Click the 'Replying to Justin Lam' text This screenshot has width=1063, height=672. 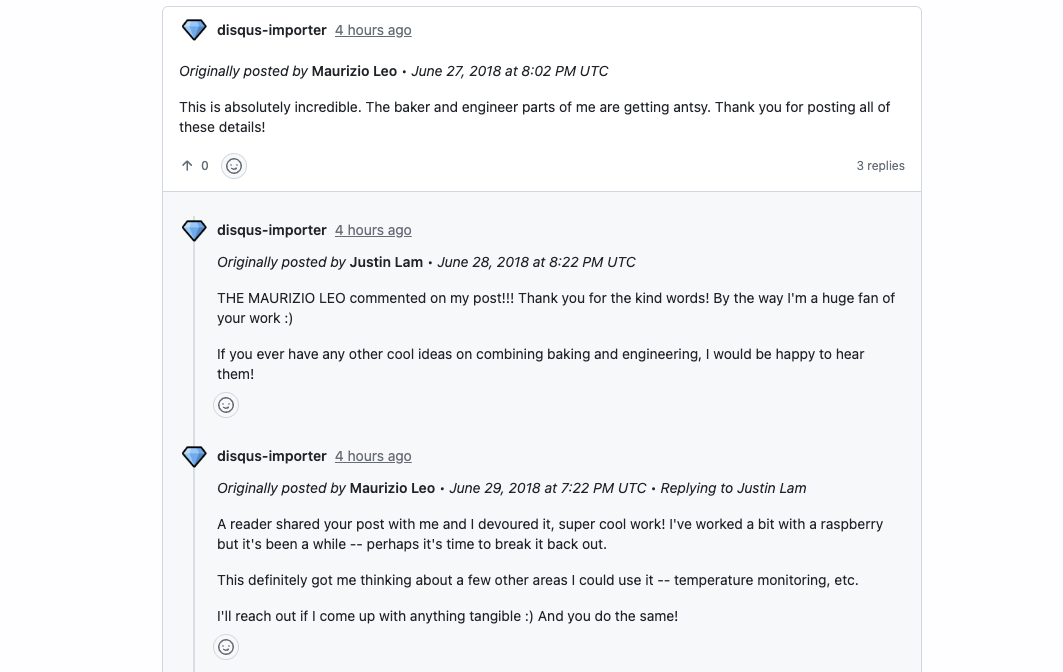point(734,488)
